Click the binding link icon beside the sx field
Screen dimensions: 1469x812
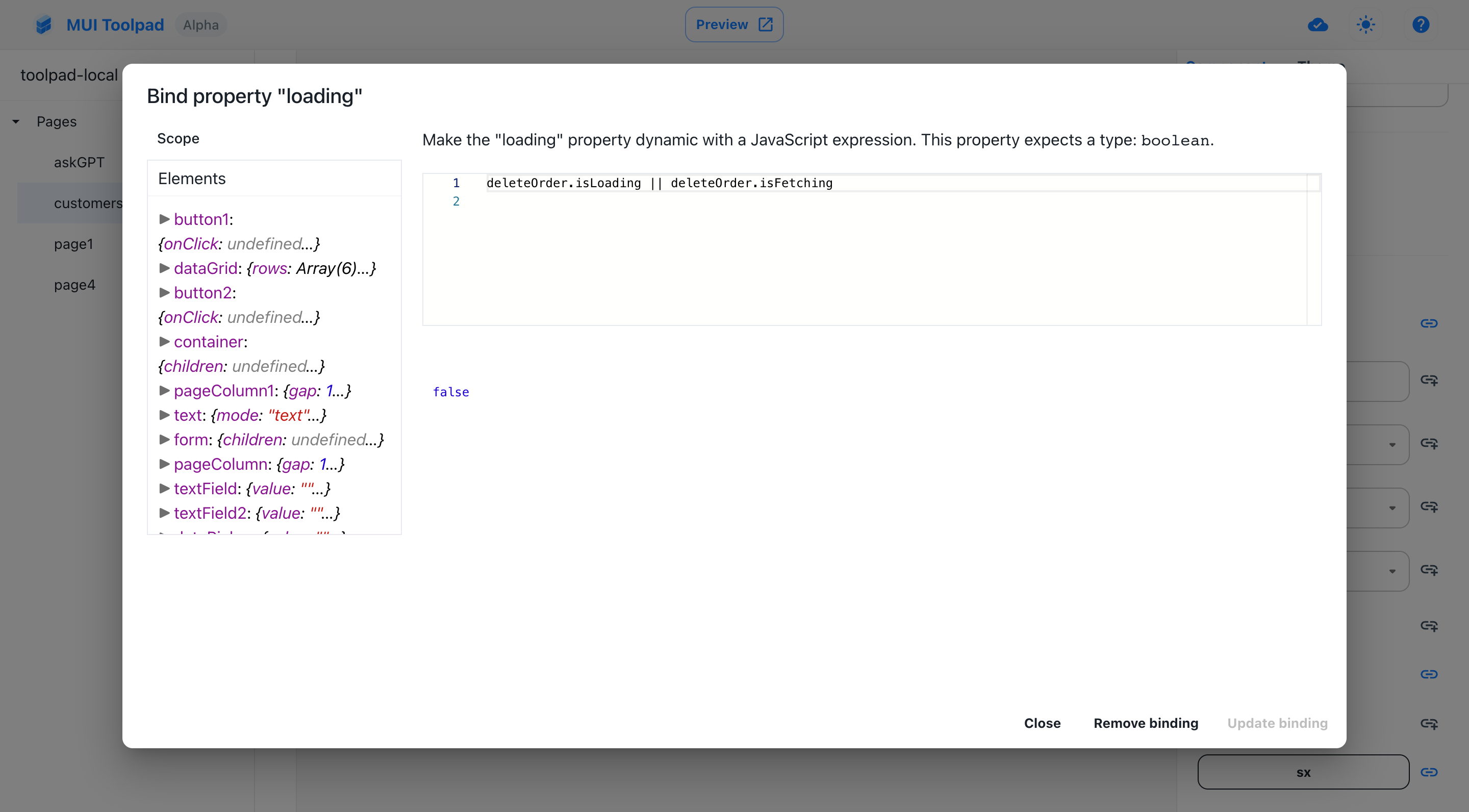point(1429,772)
